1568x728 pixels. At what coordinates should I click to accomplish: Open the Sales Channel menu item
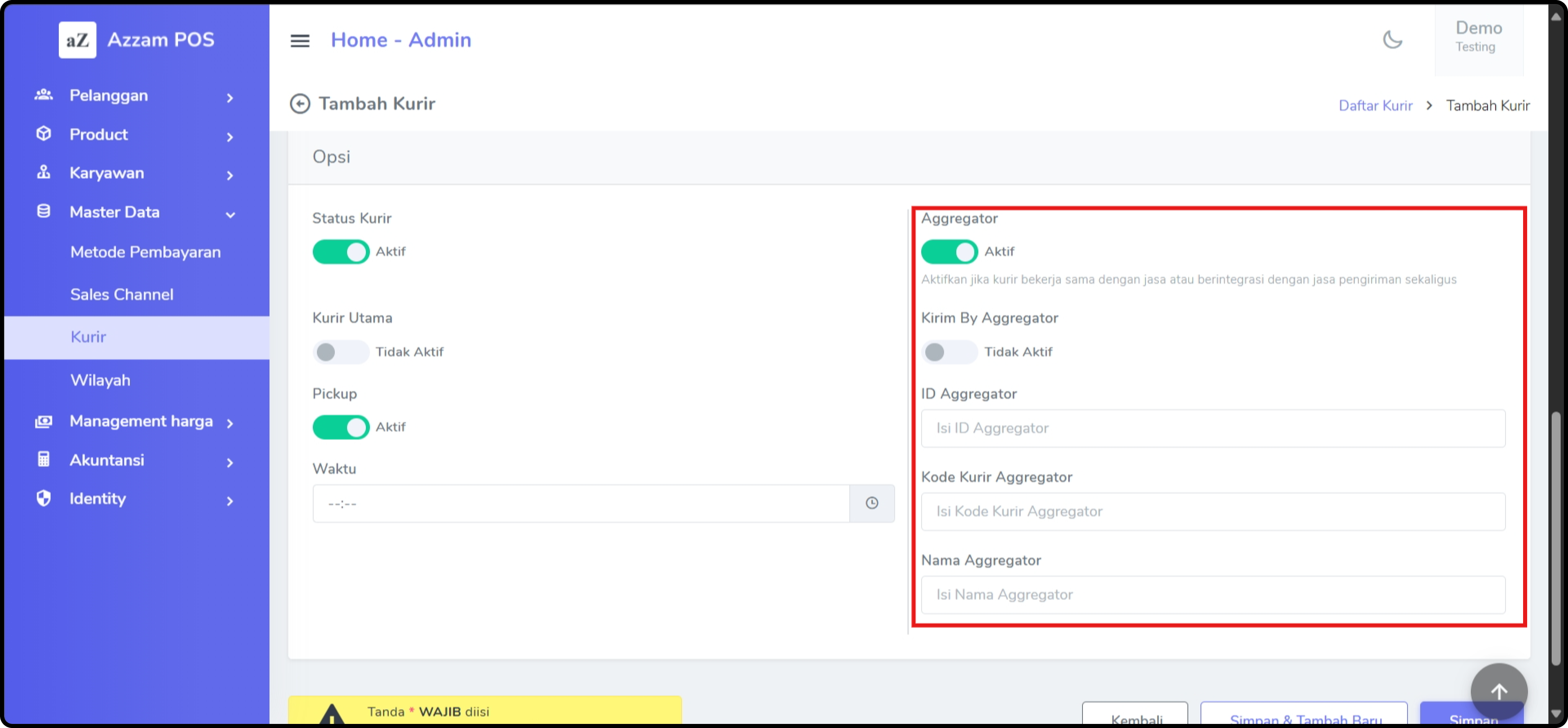122,295
